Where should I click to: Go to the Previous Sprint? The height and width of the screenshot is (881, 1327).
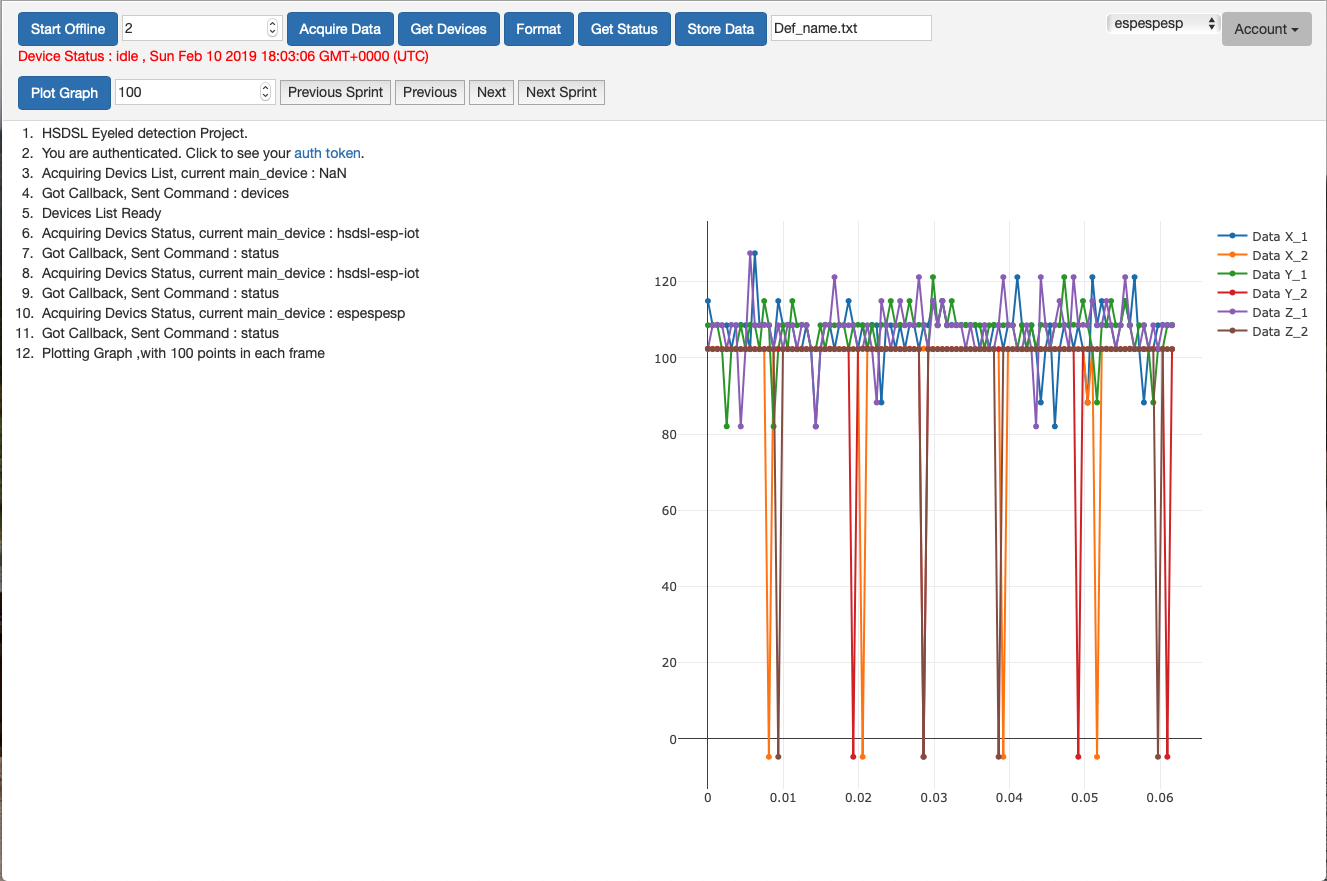pyautogui.click(x=335, y=92)
